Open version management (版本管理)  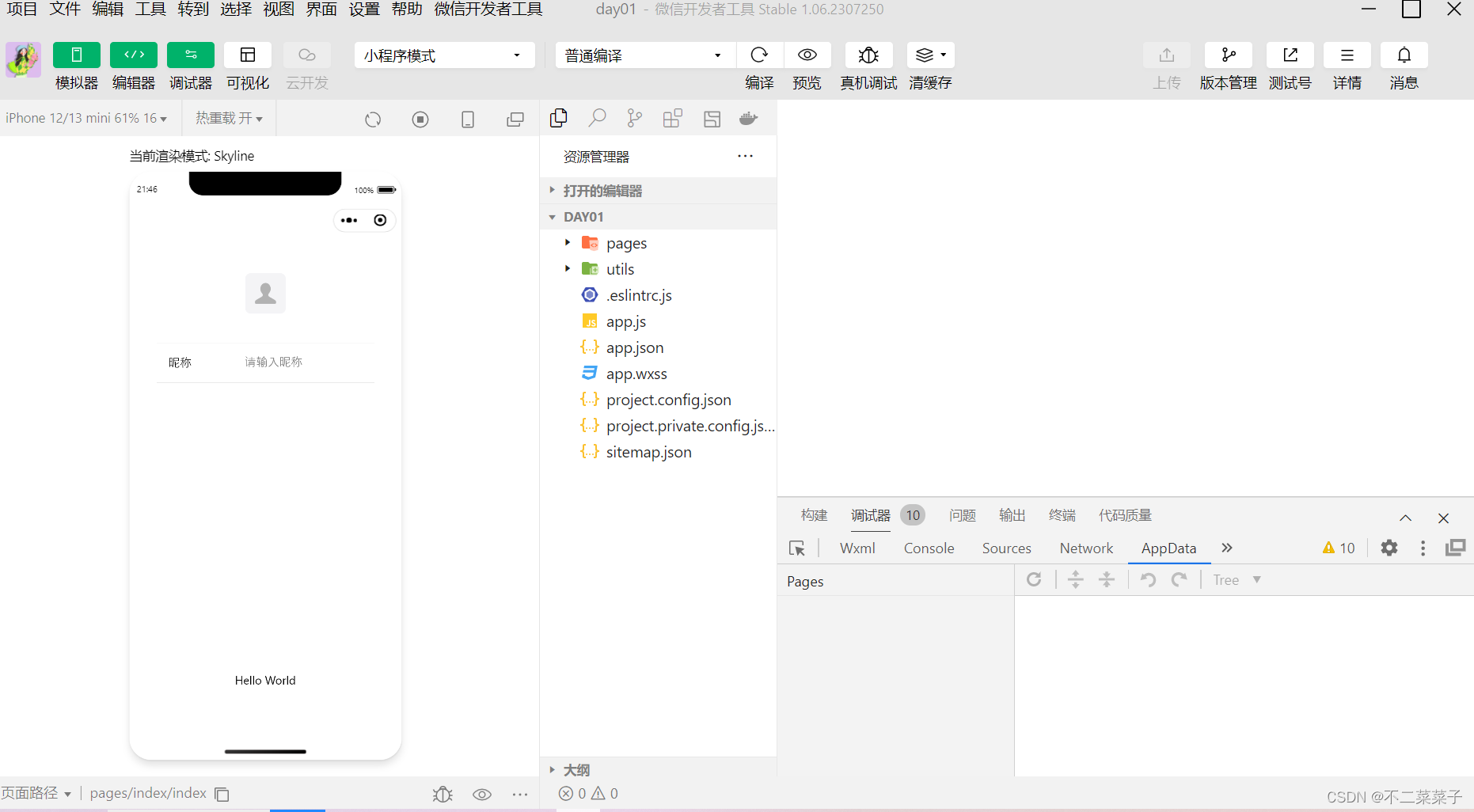[x=1229, y=55]
